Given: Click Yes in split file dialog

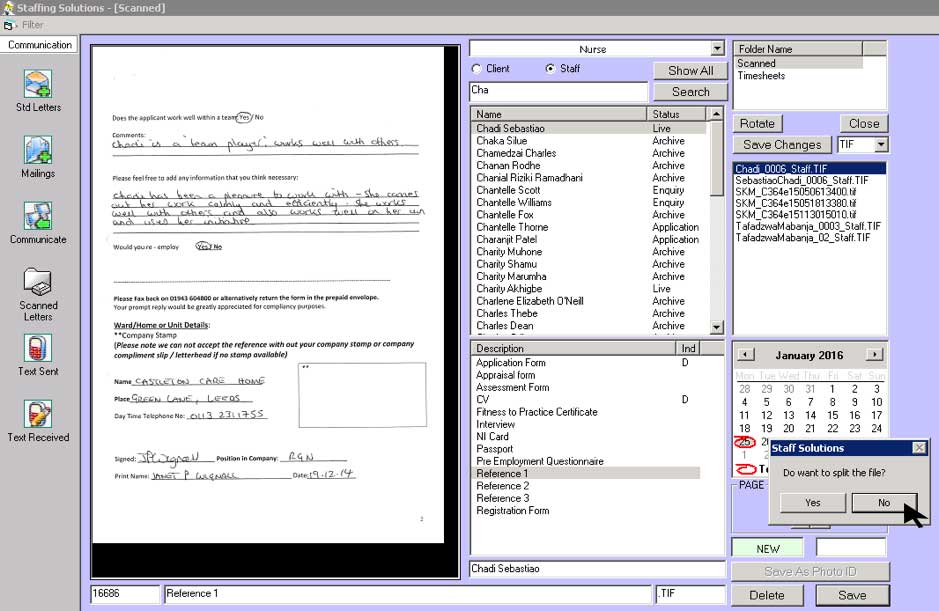Looking at the screenshot, I should [x=812, y=503].
